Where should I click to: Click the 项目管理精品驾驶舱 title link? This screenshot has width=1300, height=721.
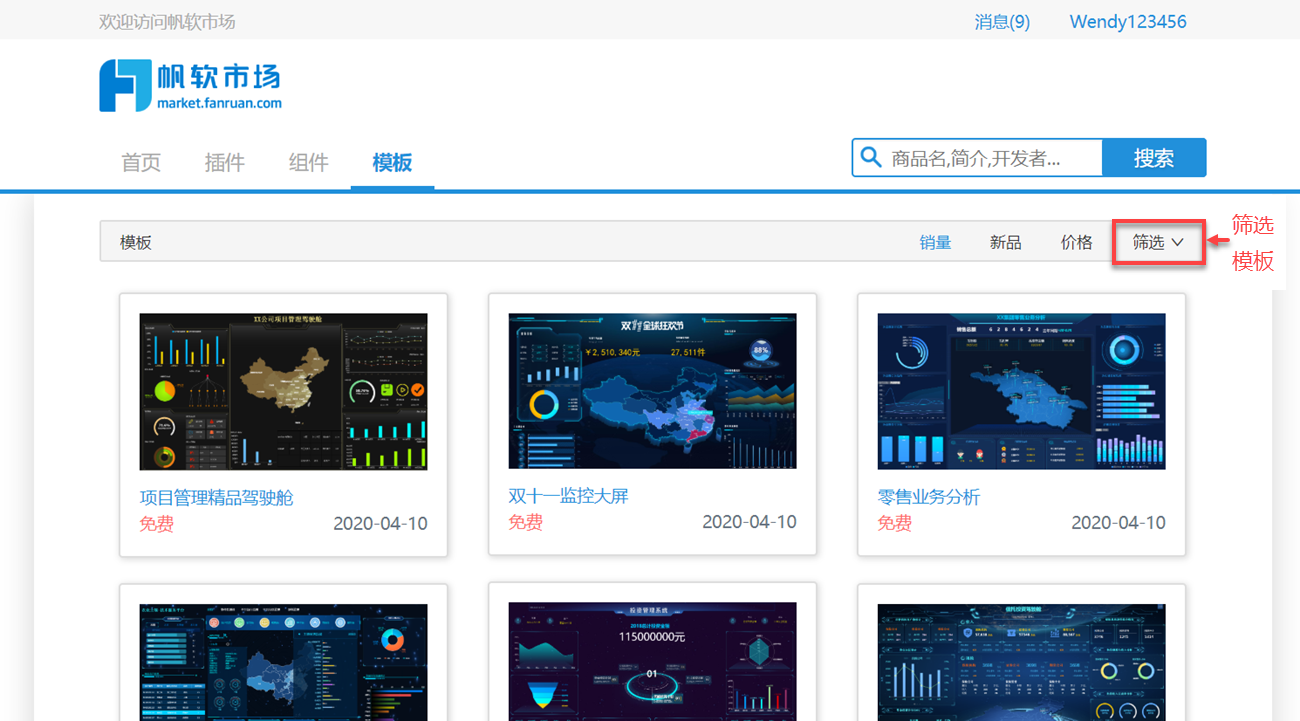pos(216,497)
